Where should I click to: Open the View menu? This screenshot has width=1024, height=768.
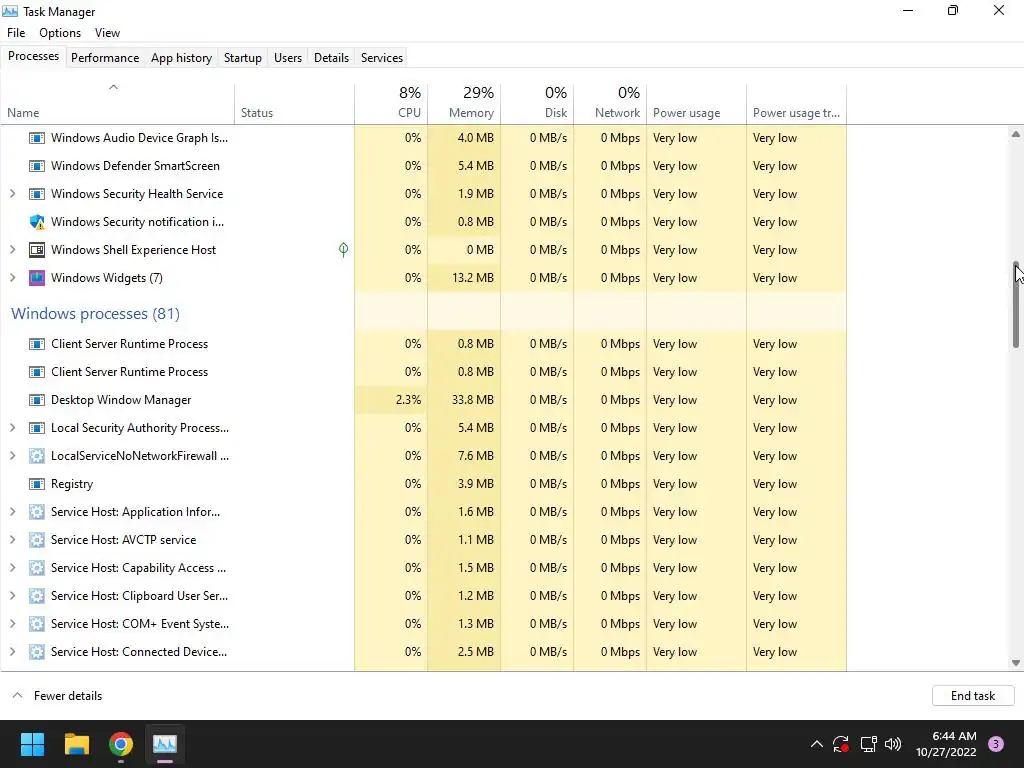coord(107,33)
